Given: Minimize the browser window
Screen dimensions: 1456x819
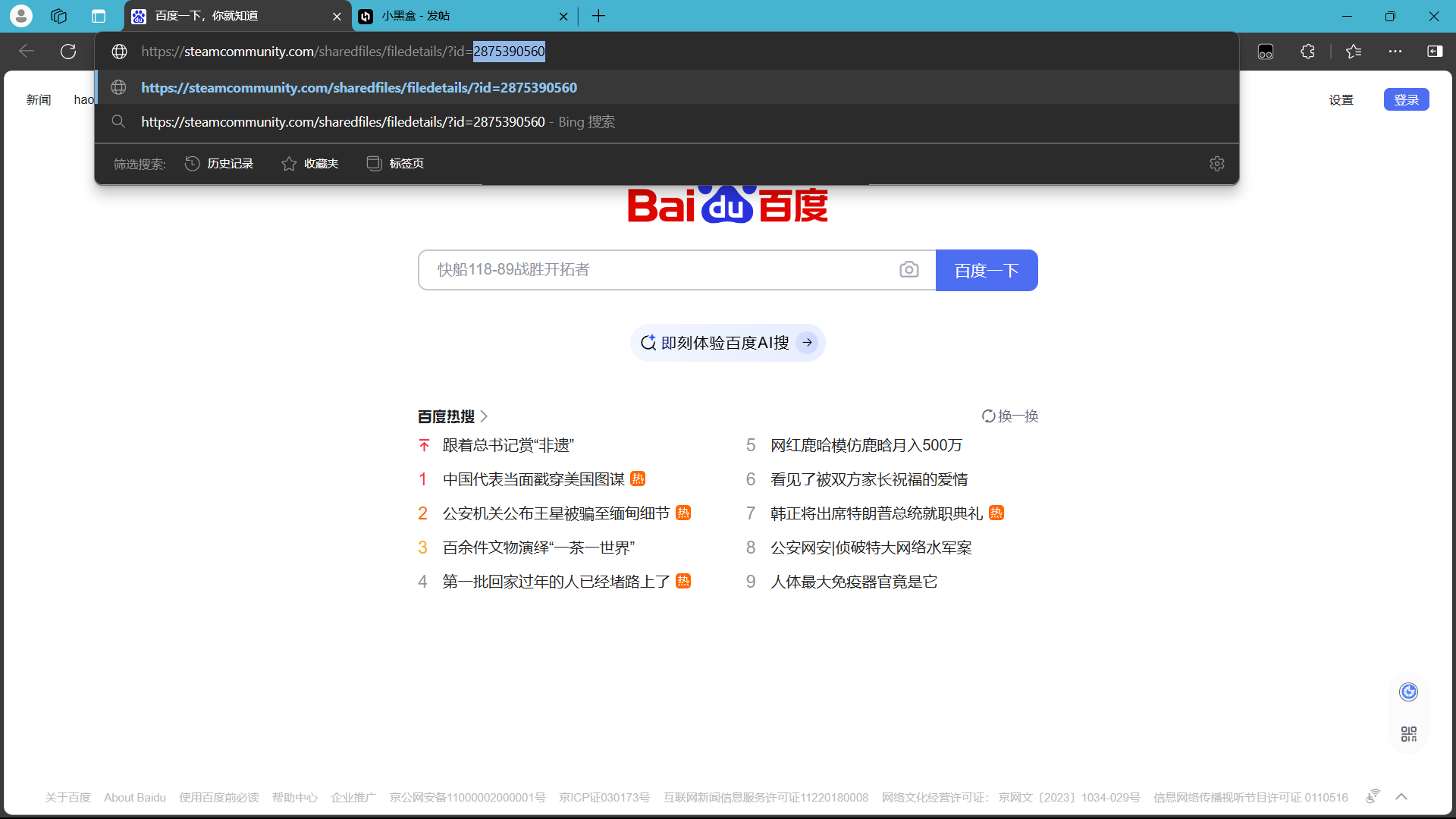Looking at the screenshot, I should 1347,16.
